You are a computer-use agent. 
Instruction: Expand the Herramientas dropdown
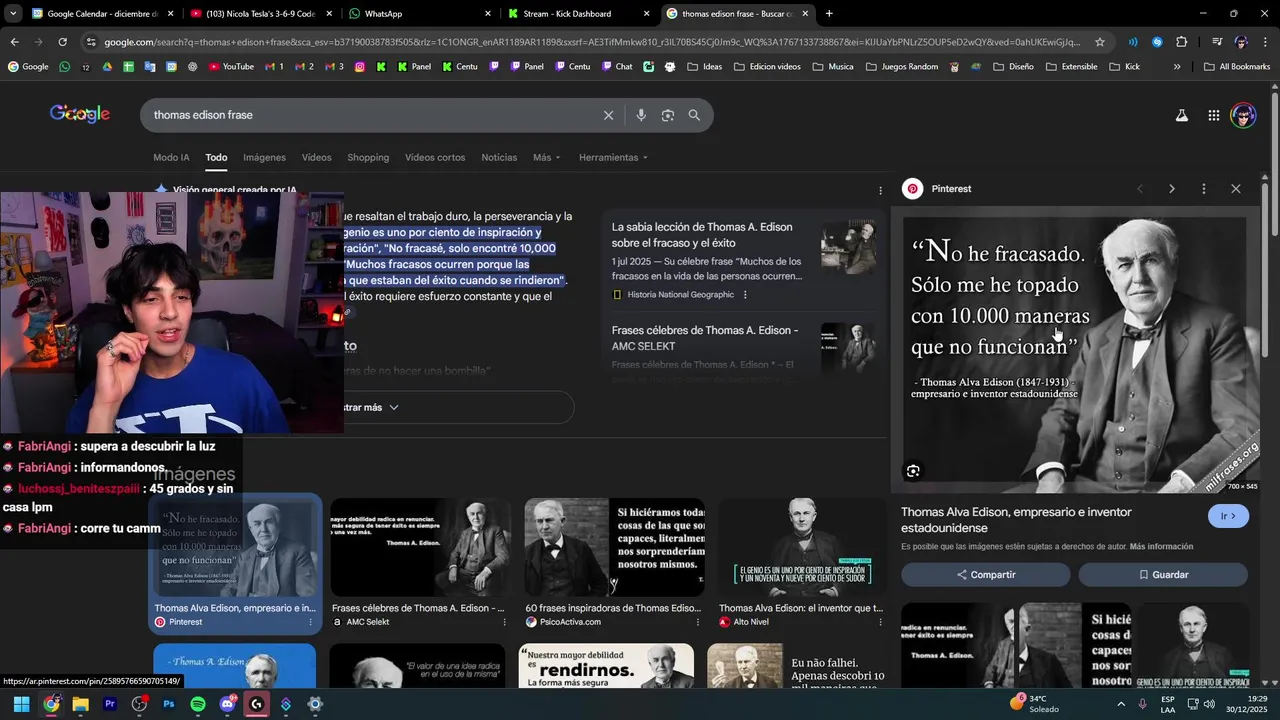613,158
